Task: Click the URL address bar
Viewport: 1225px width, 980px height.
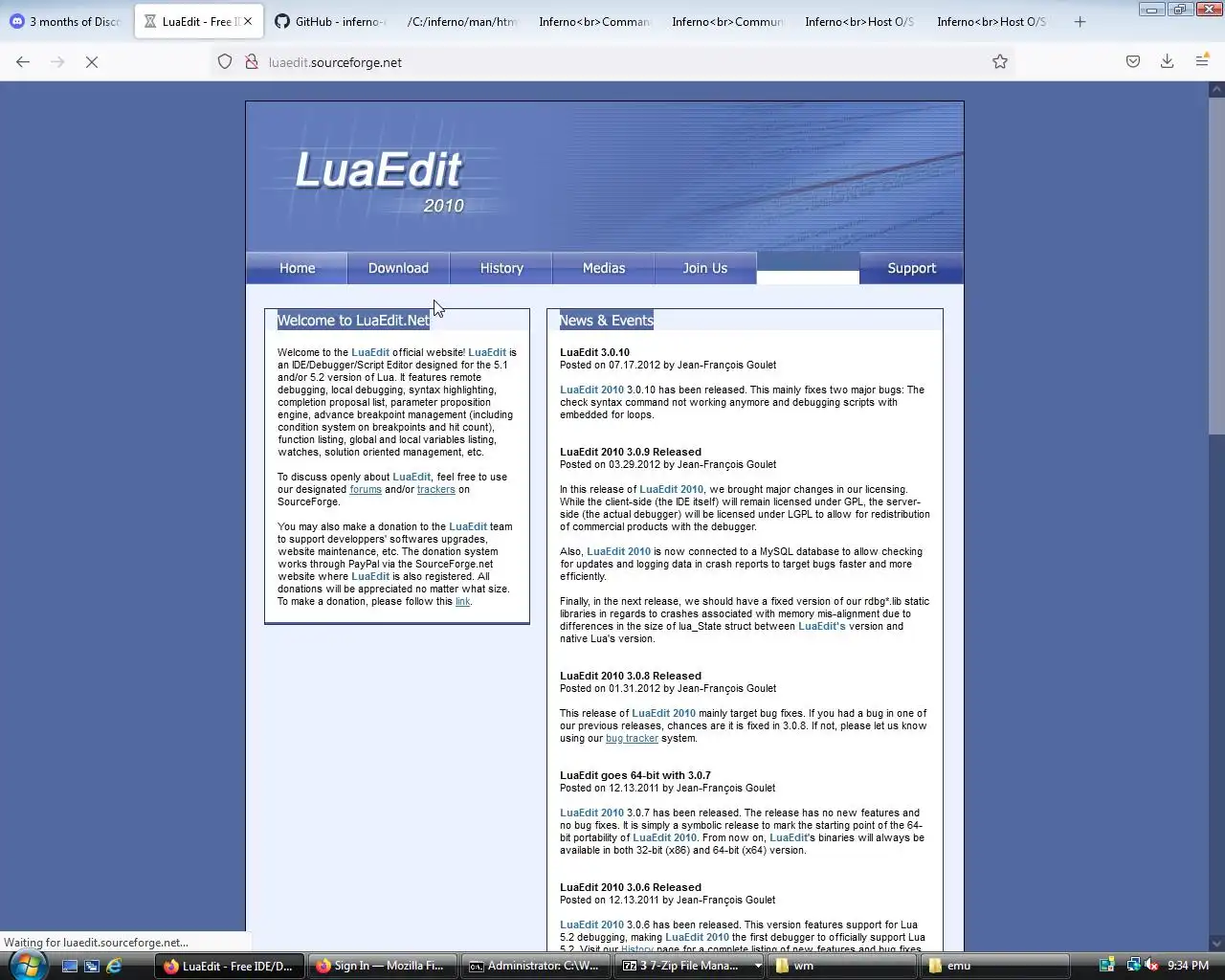Action: pyautogui.click(x=612, y=62)
